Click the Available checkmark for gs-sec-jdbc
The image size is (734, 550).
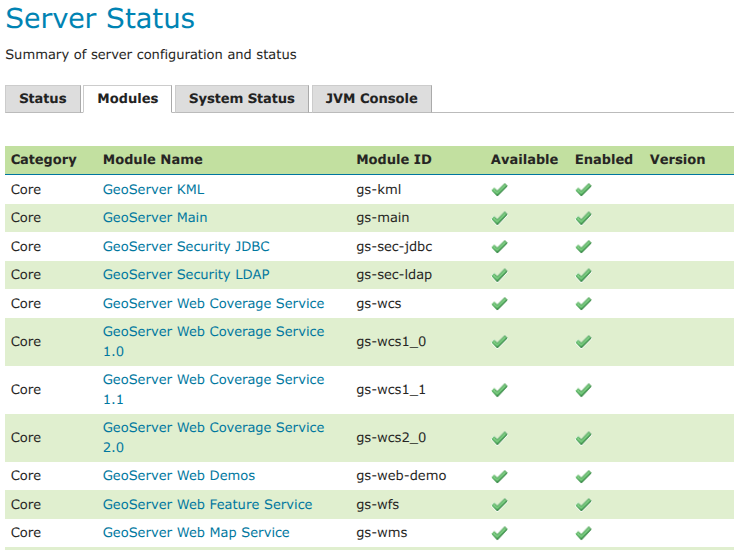tap(500, 246)
